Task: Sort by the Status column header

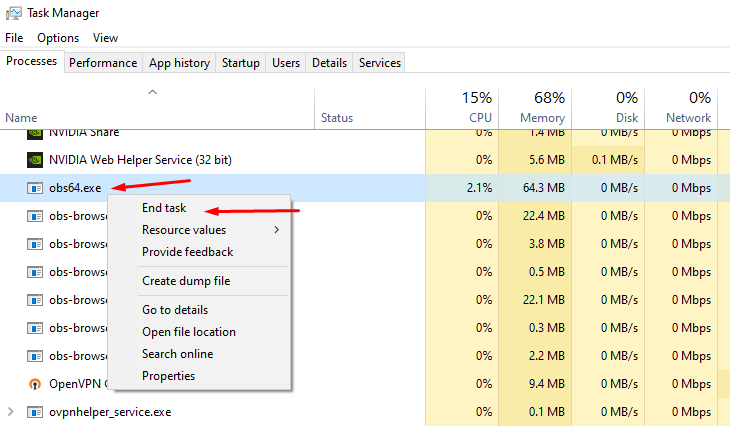Action: 337,118
